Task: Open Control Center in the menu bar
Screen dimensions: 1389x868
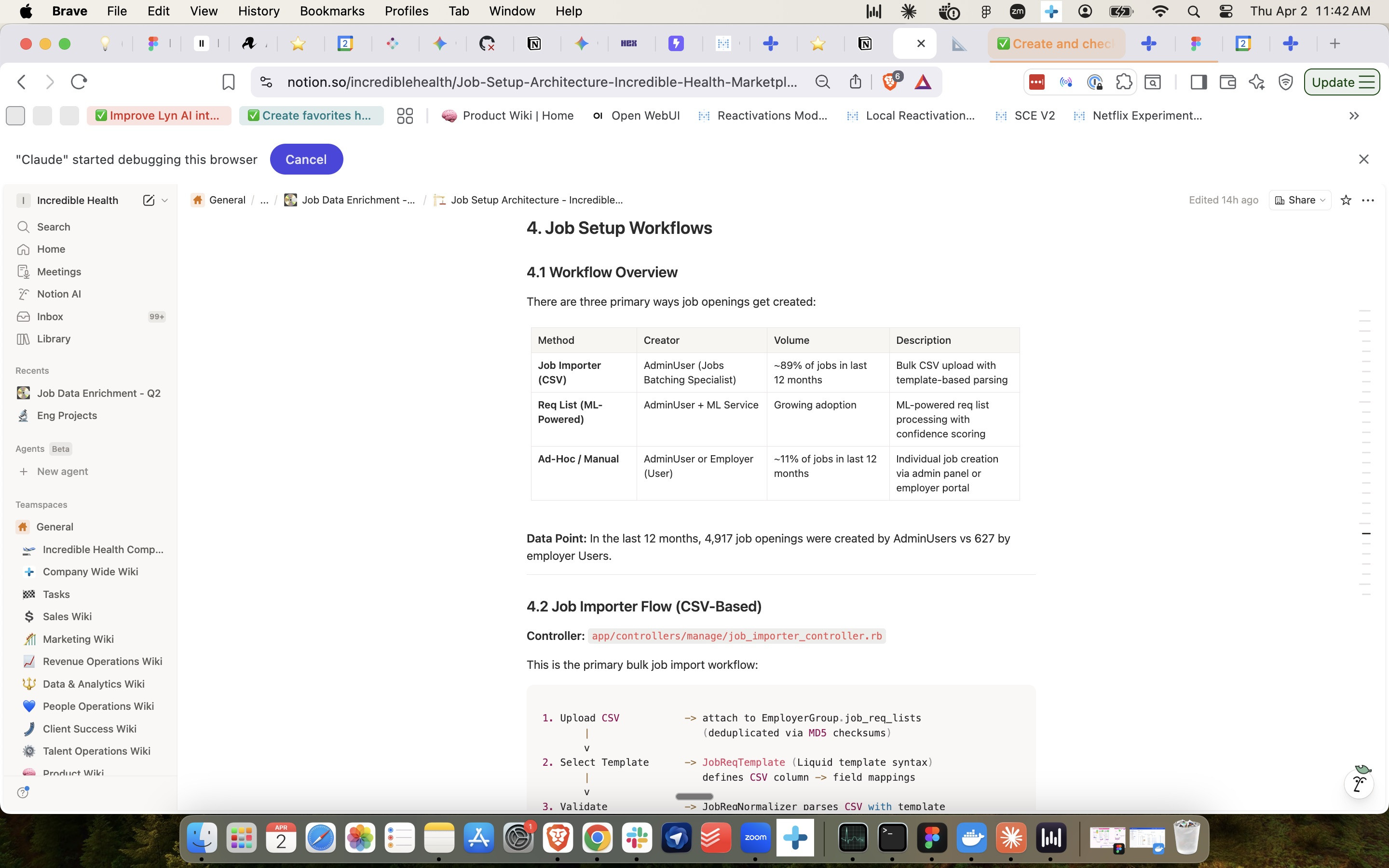Action: tap(1226, 12)
